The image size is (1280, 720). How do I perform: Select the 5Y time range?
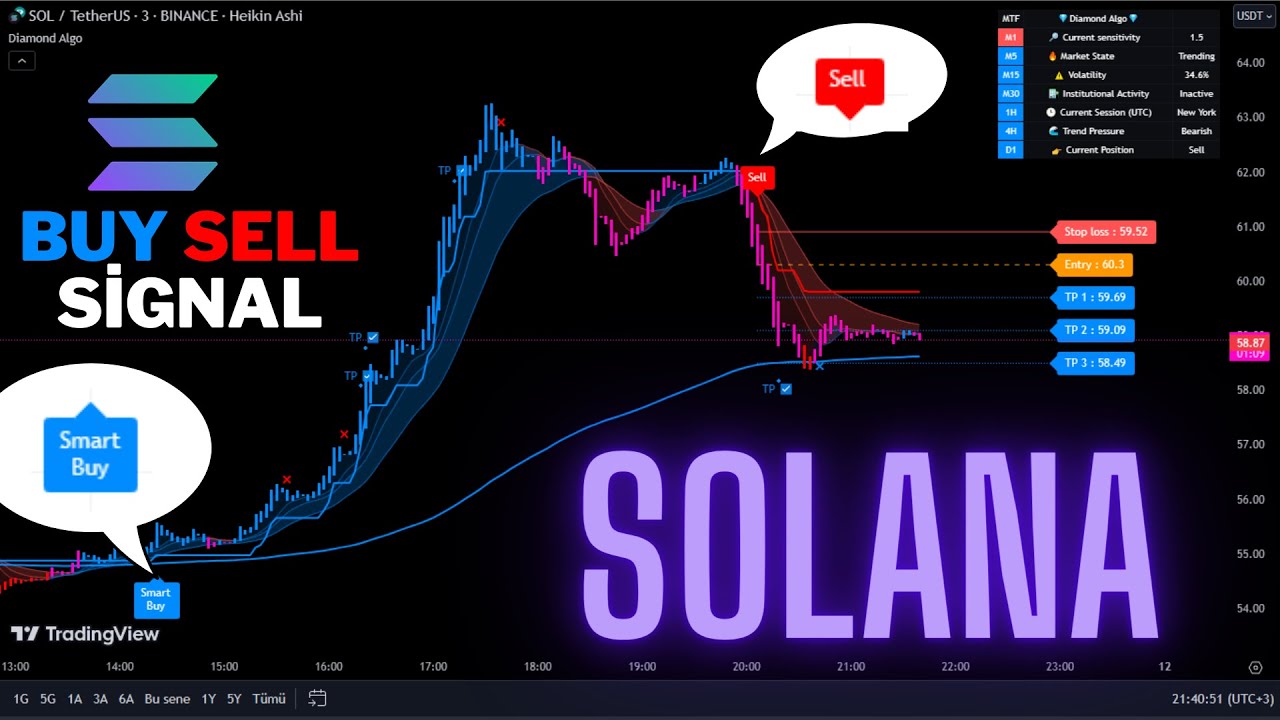234,699
